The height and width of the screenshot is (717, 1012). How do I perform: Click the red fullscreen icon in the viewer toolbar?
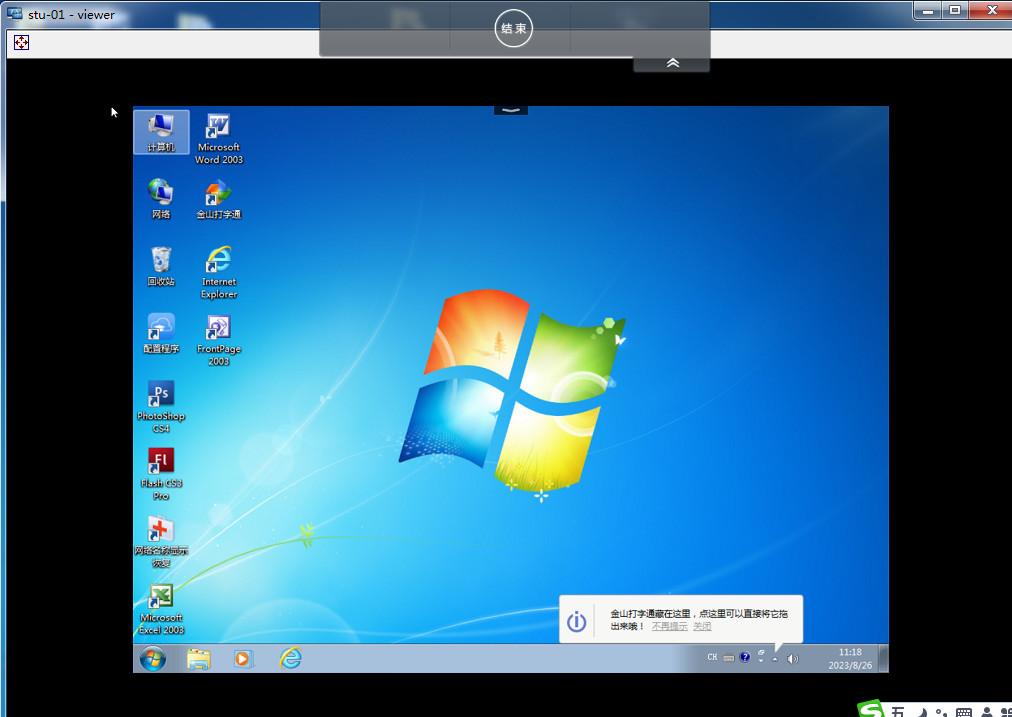point(21,43)
